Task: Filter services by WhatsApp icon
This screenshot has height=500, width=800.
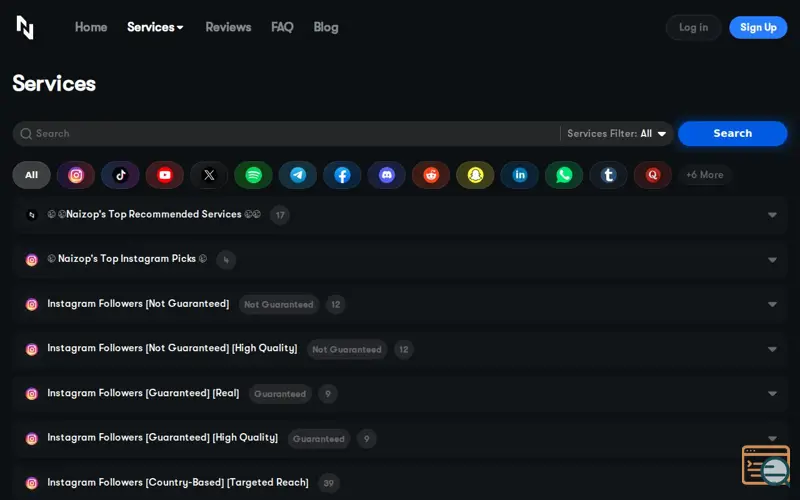Action: tap(564, 175)
